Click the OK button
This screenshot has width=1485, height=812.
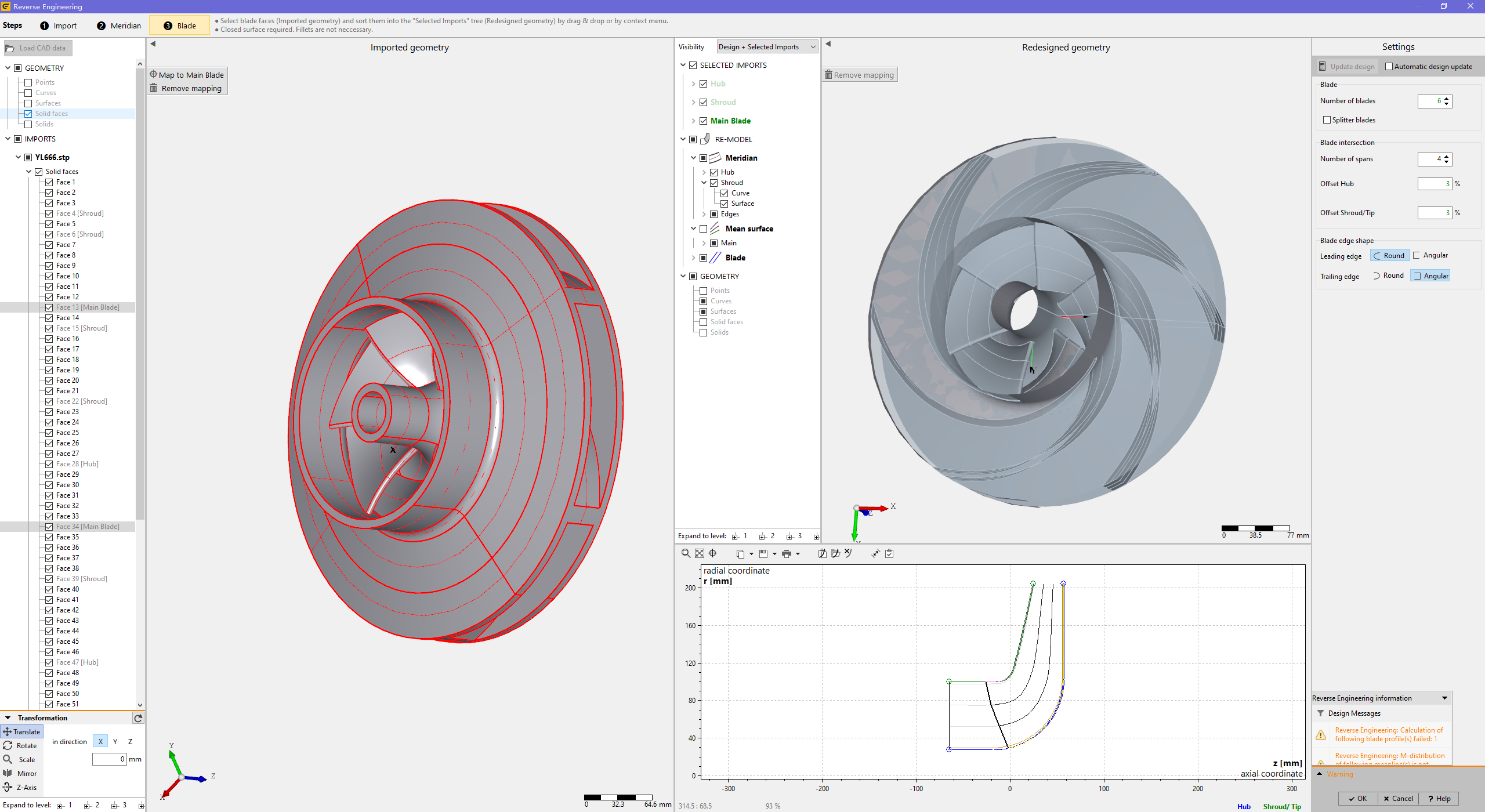pyautogui.click(x=1357, y=798)
